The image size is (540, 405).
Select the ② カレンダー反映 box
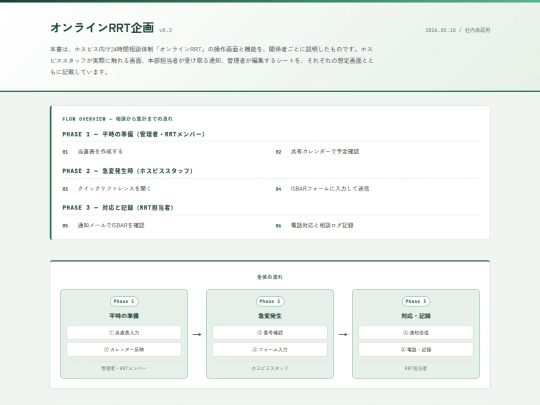(x=124, y=350)
